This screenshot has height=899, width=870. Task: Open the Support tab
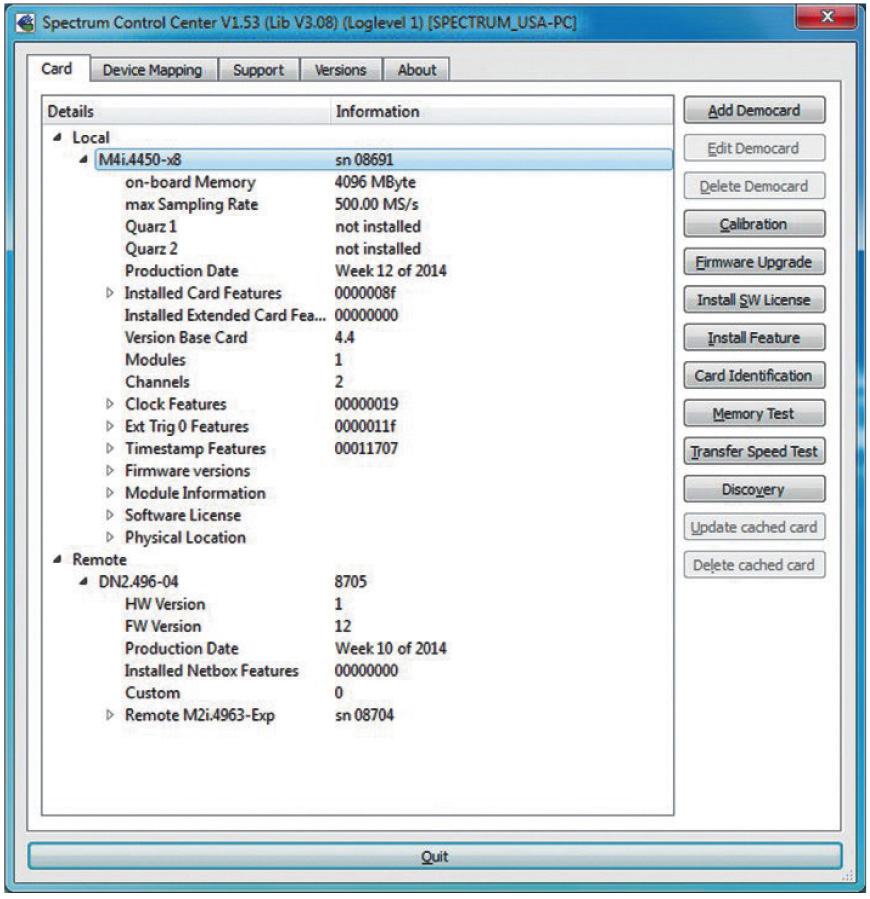tap(259, 70)
